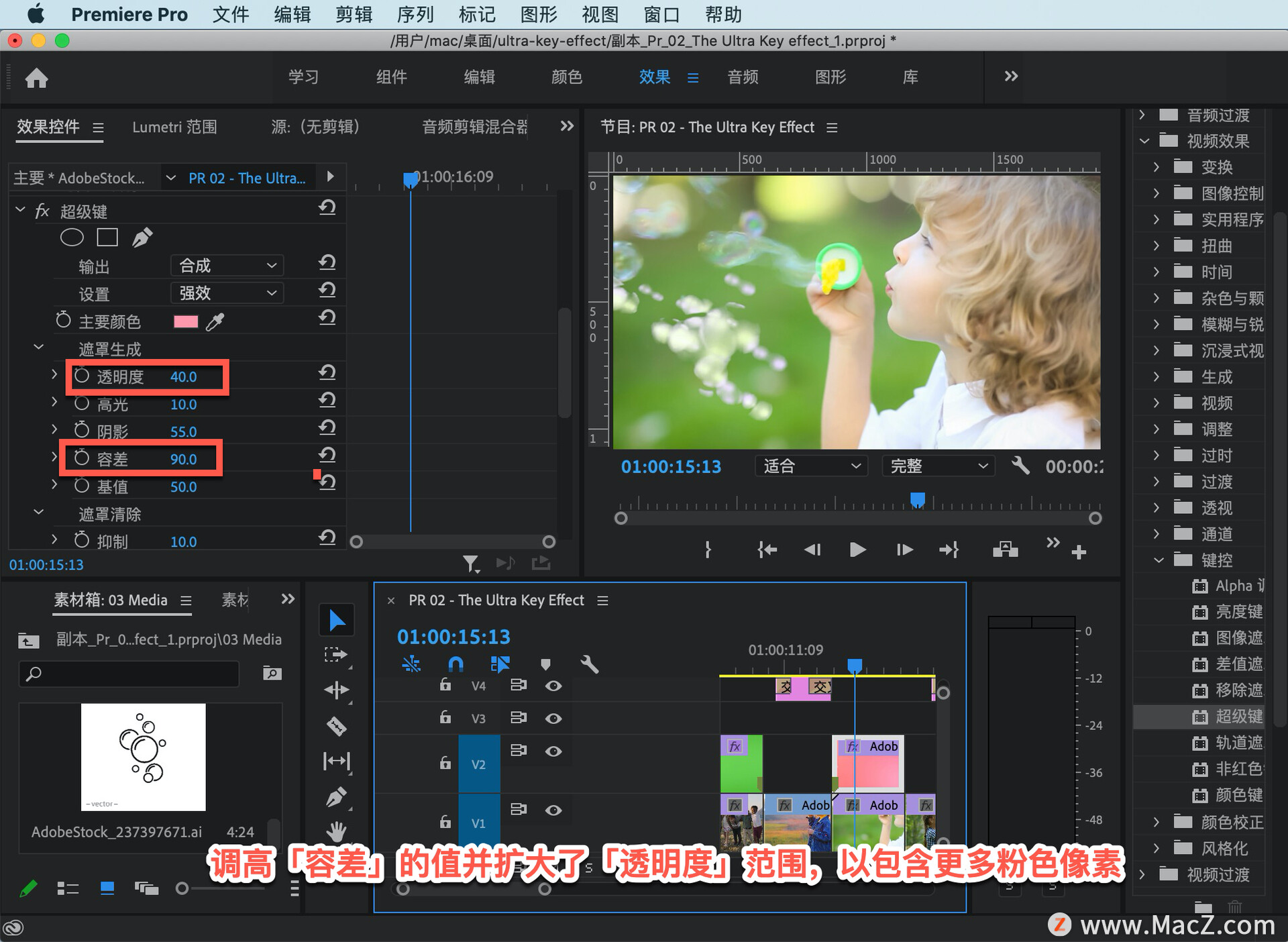Open the 序列 menu
1288x942 pixels.
(x=415, y=14)
